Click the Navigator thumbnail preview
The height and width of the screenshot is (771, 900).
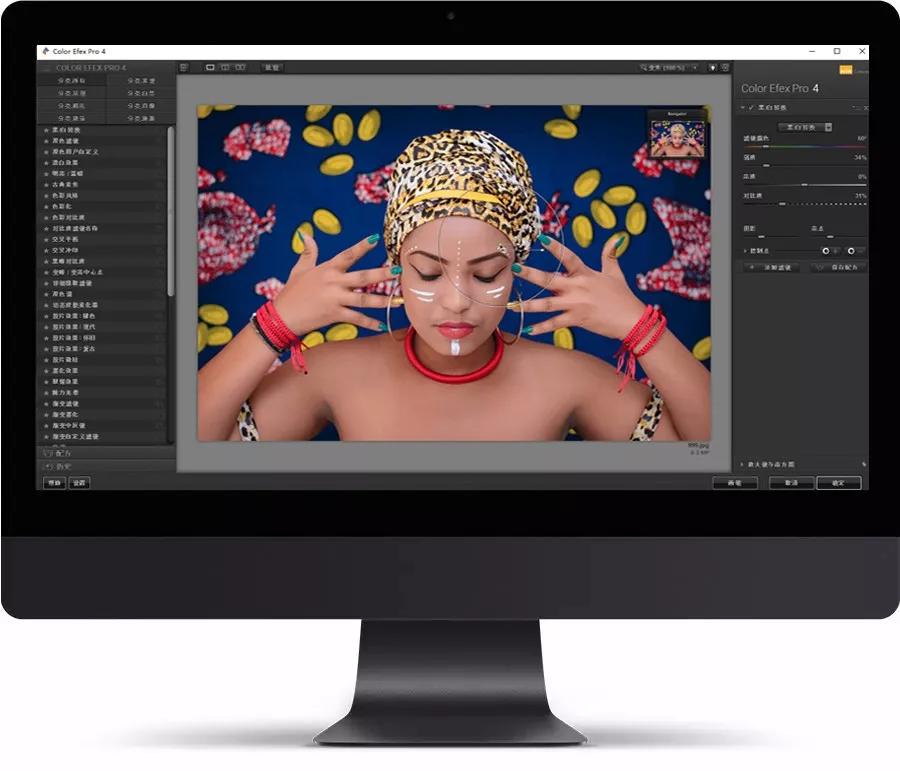pos(677,138)
